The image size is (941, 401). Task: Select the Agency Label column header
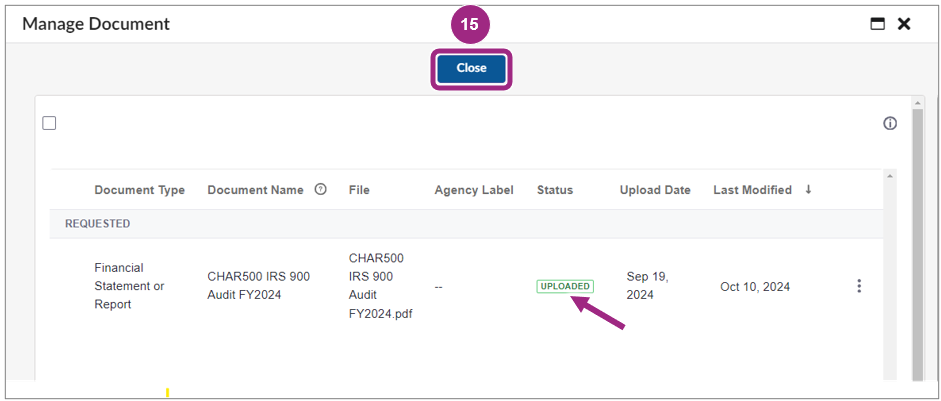[x=474, y=190]
